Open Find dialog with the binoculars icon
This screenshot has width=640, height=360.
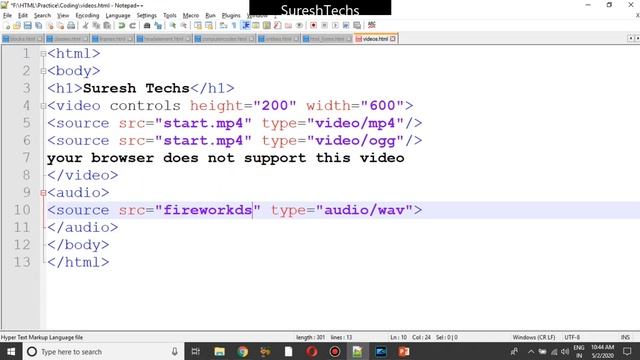click(x=147, y=26)
